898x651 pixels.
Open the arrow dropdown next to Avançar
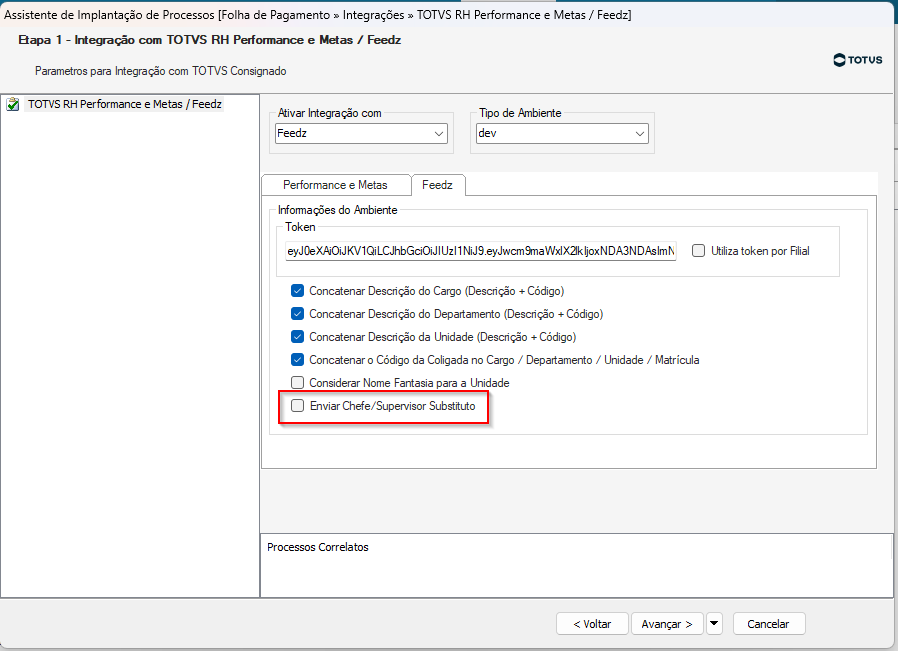[x=714, y=623]
